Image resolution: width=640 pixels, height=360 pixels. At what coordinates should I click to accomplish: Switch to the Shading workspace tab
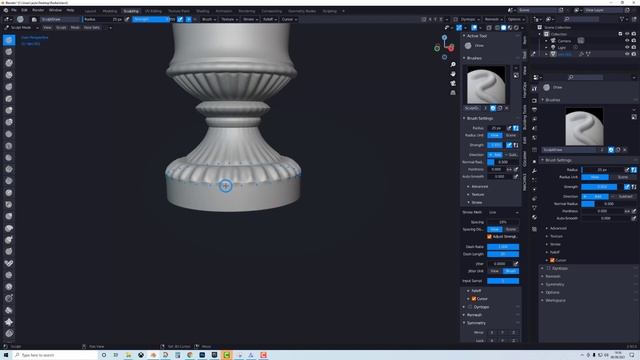(x=202, y=11)
